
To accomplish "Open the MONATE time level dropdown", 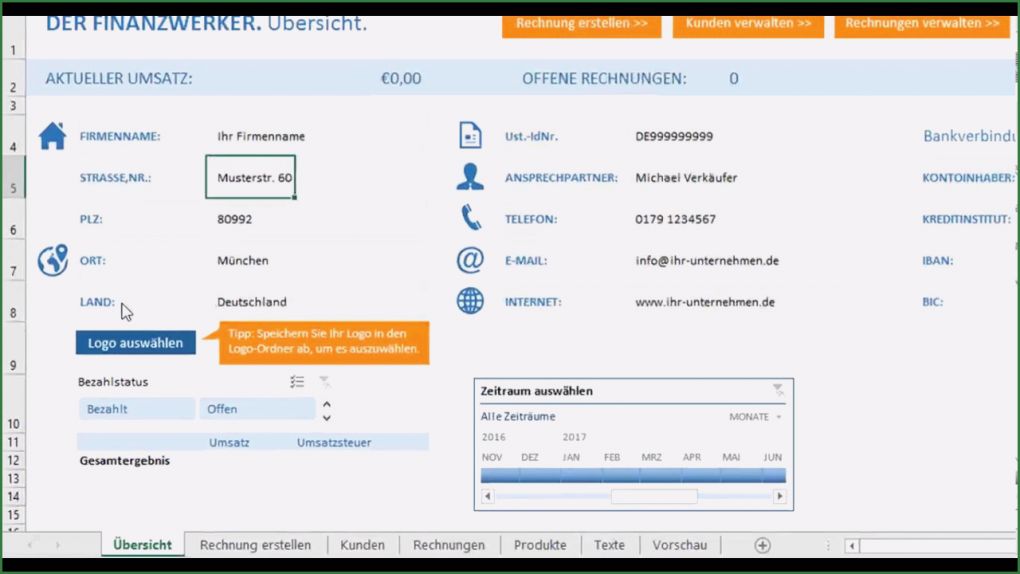I will click(755, 417).
